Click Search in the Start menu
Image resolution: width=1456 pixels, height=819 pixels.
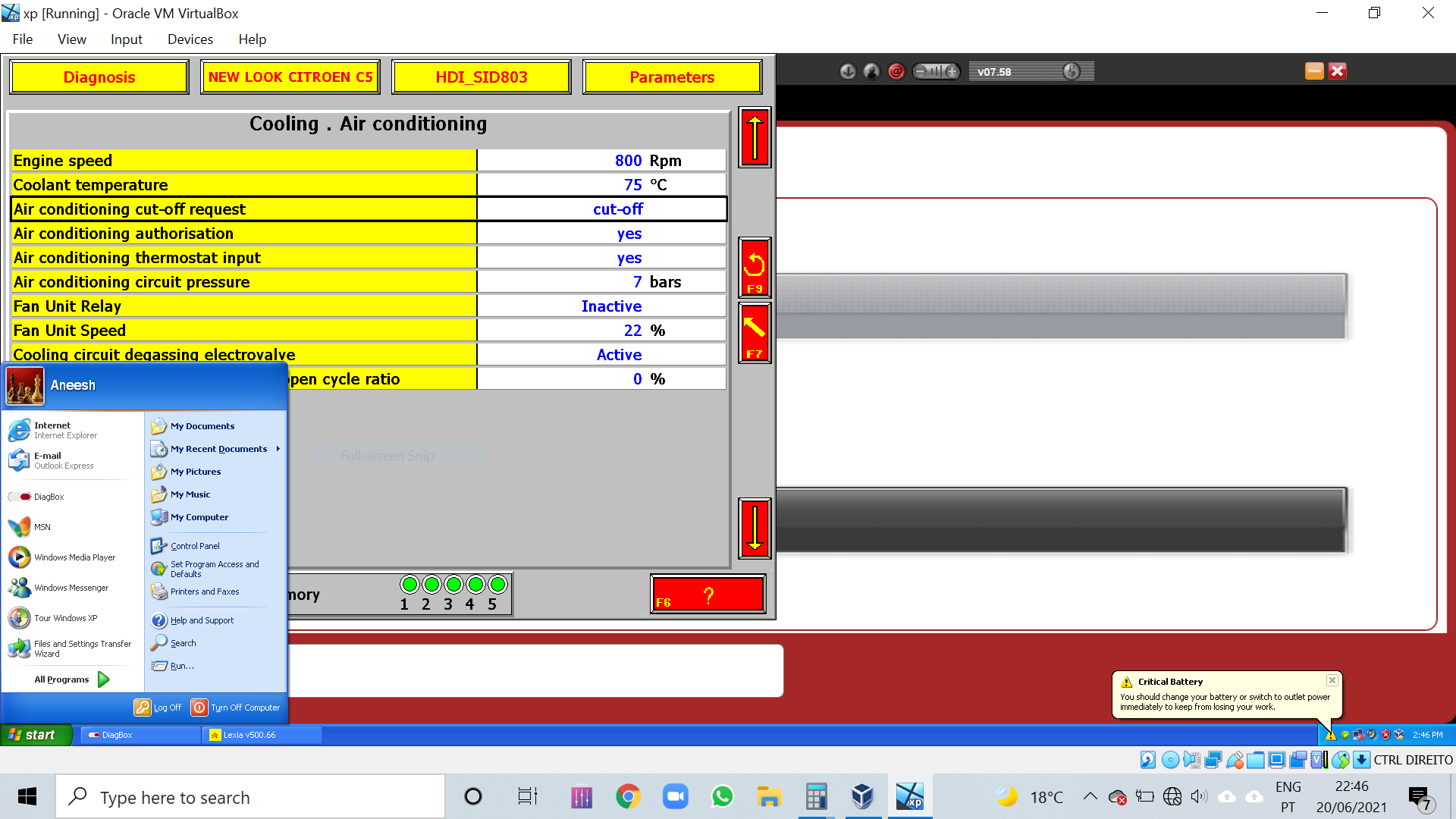tap(215, 643)
